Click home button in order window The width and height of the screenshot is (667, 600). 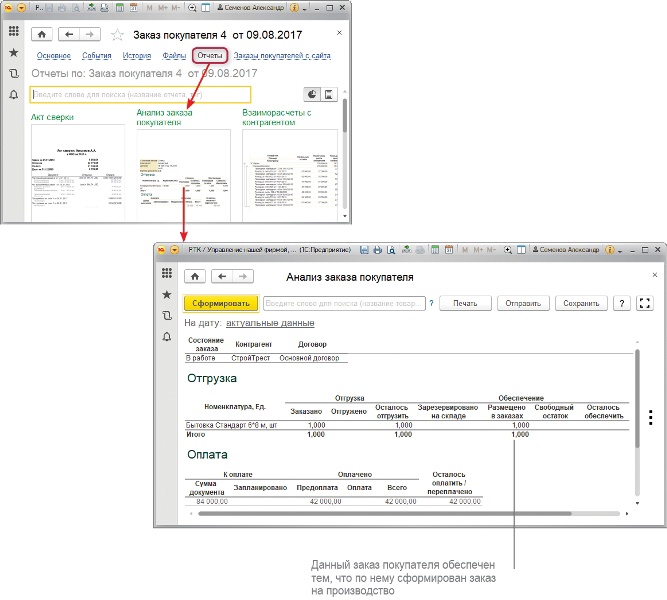43,34
